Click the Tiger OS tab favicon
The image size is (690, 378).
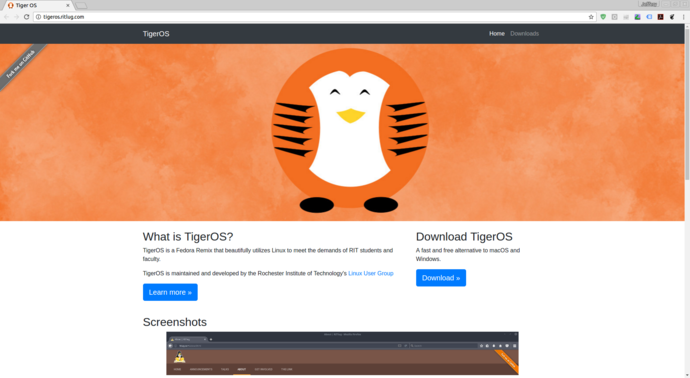click(11, 5)
